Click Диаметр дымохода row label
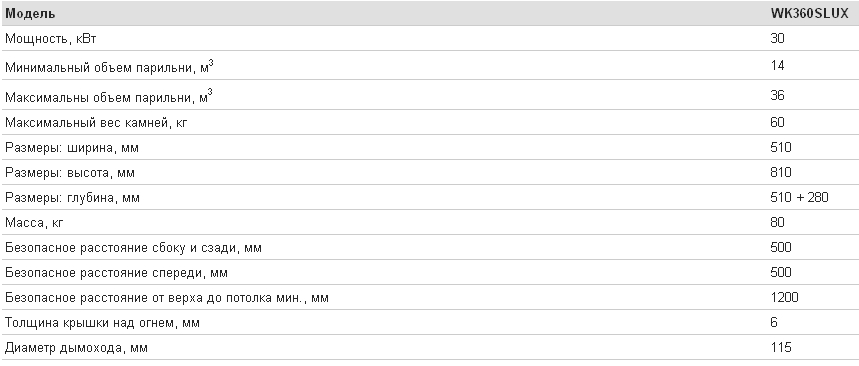Screen dimensions: 859x366 click(x=77, y=348)
